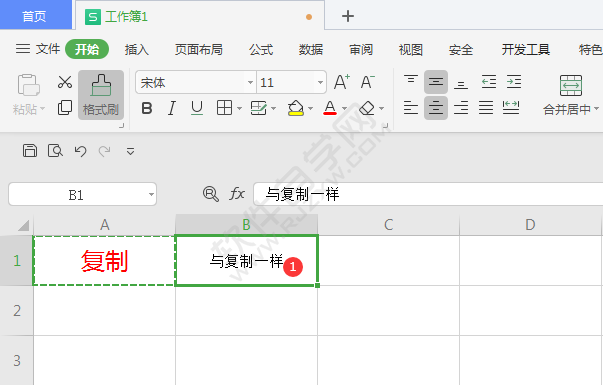Toggle Bold formatting
This screenshot has height=385, width=603.
pyautogui.click(x=147, y=108)
